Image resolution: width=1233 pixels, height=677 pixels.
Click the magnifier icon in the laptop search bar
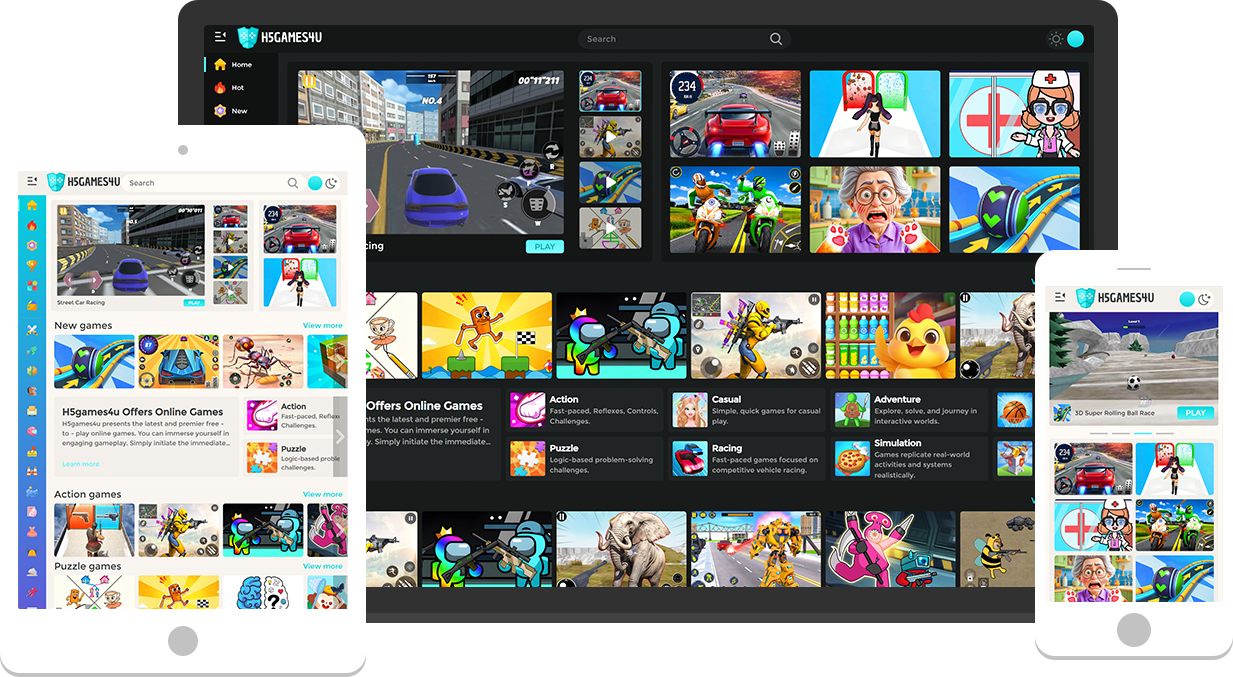click(776, 39)
